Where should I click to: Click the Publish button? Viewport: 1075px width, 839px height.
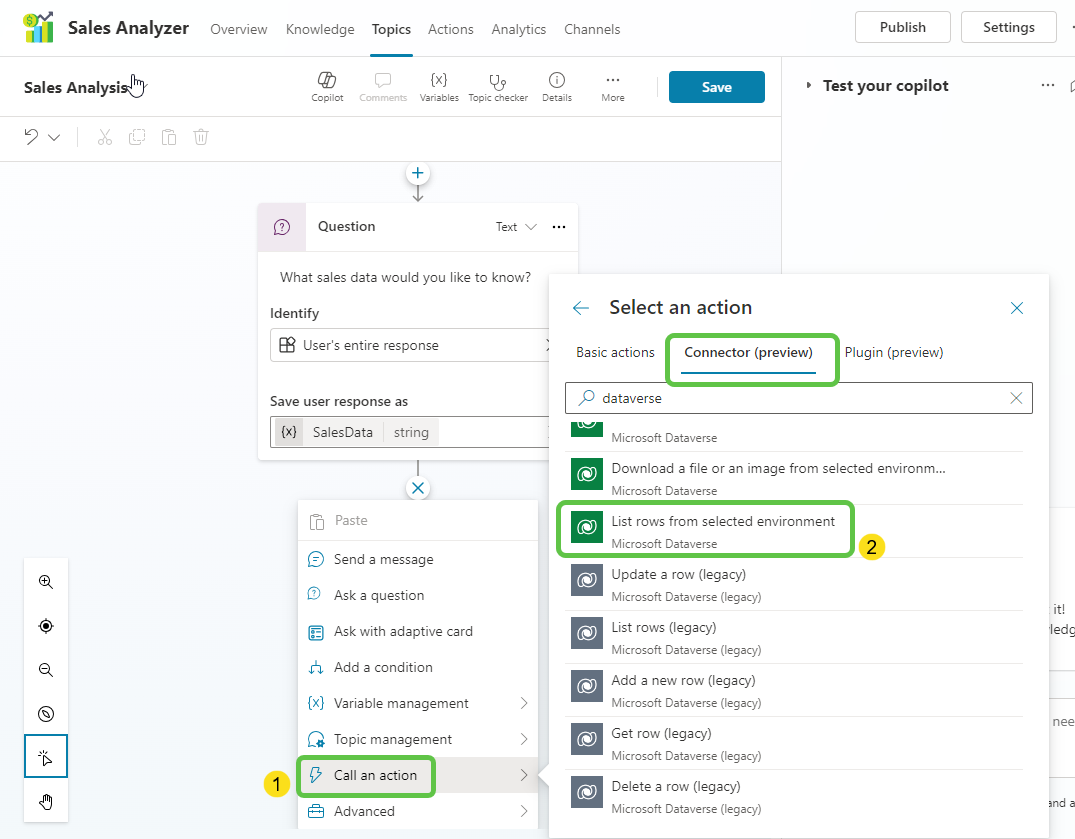coord(902,27)
